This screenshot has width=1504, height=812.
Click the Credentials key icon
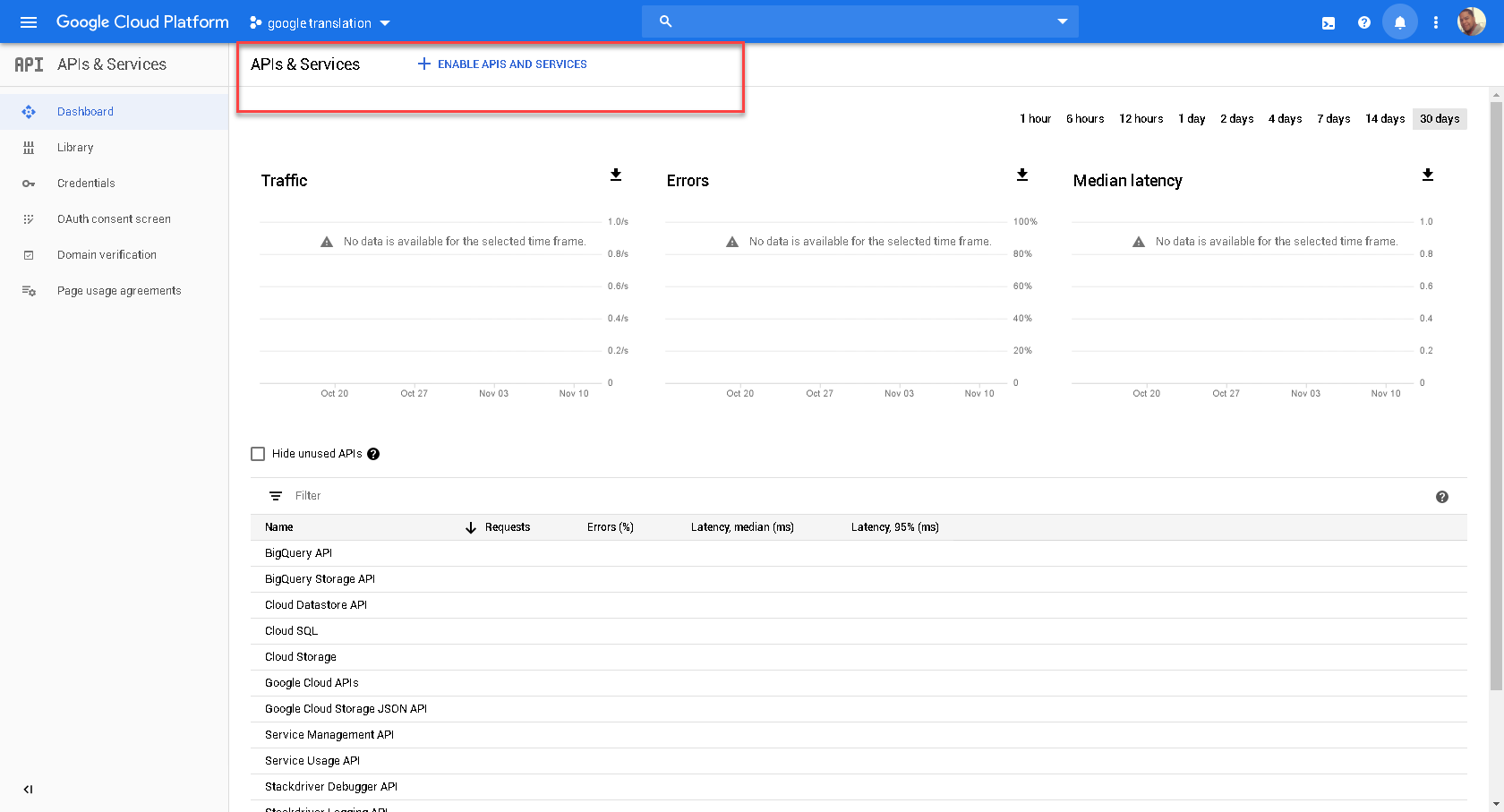[29, 184]
